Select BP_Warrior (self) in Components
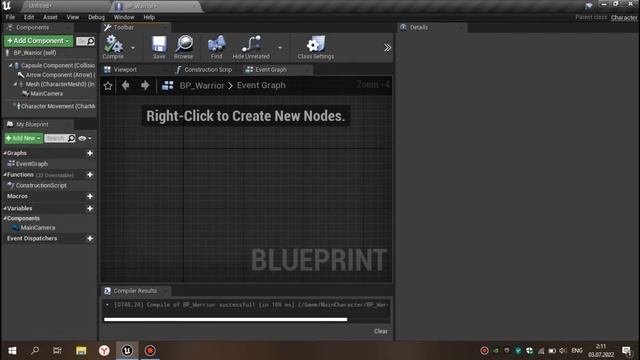The height and width of the screenshot is (360, 640). pyautogui.click(x=35, y=53)
